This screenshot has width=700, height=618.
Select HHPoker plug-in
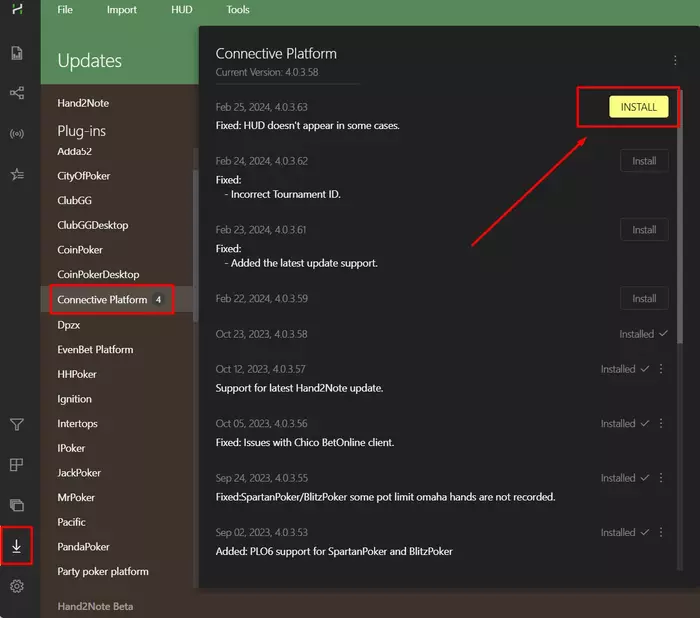[x=77, y=374]
